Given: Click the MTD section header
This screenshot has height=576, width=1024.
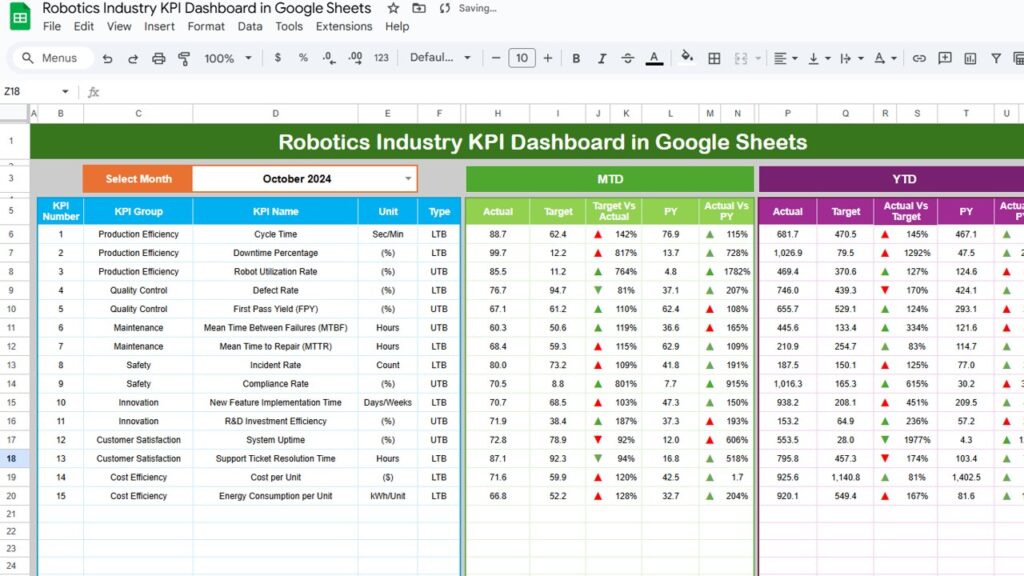Looking at the screenshot, I should 609,179.
